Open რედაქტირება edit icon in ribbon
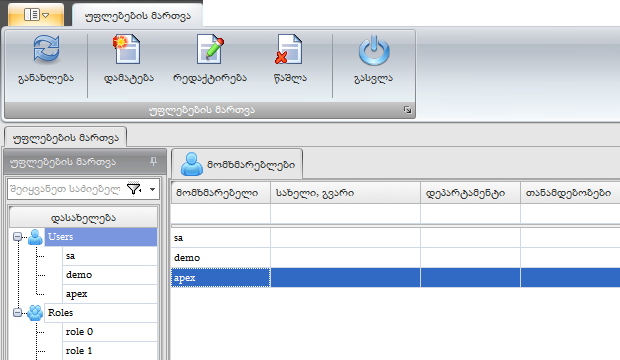Screen dimensions: 620x360 point(210,49)
